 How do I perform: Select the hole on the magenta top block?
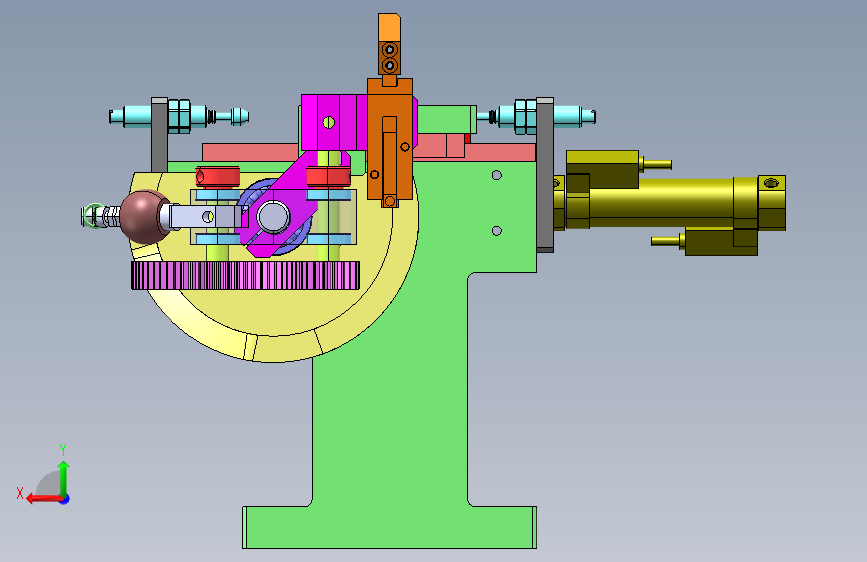tap(328, 122)
